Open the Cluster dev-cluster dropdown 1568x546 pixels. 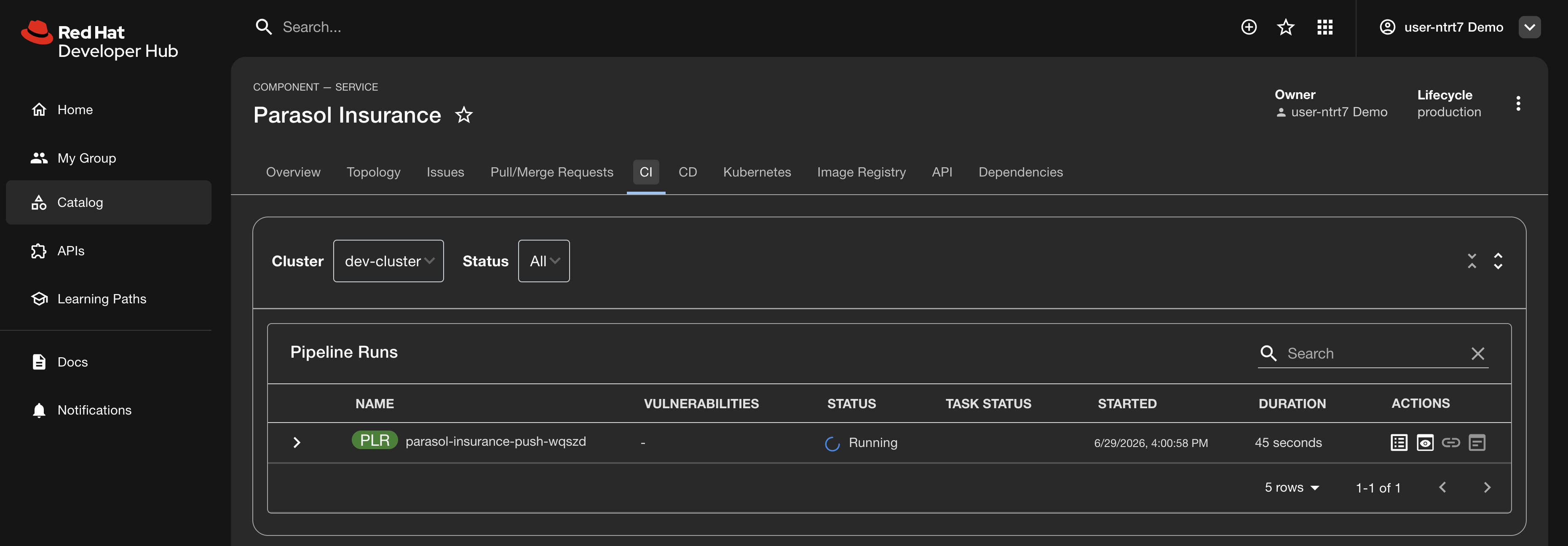388,260
